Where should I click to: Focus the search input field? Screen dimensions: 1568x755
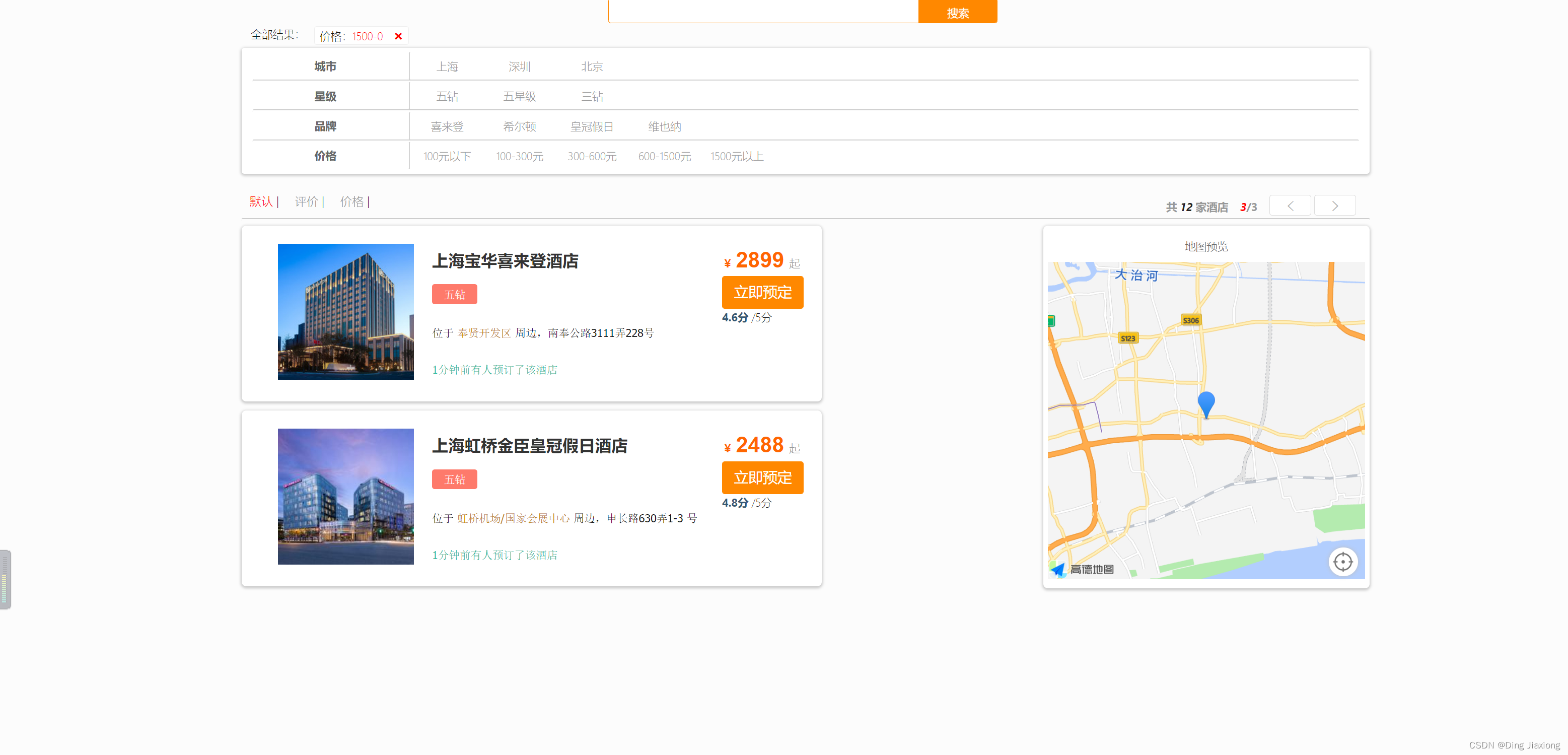(x=763, y=11)
